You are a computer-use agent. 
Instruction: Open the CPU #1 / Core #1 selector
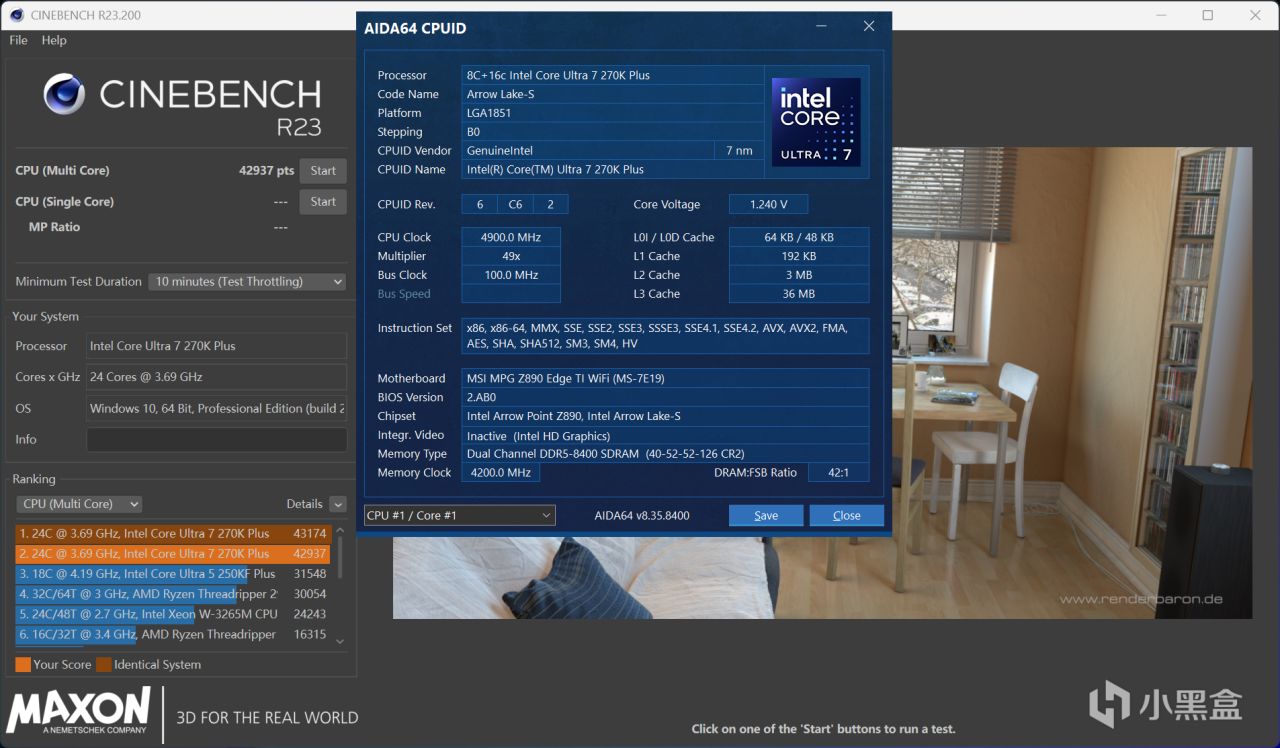click(459, 515)
